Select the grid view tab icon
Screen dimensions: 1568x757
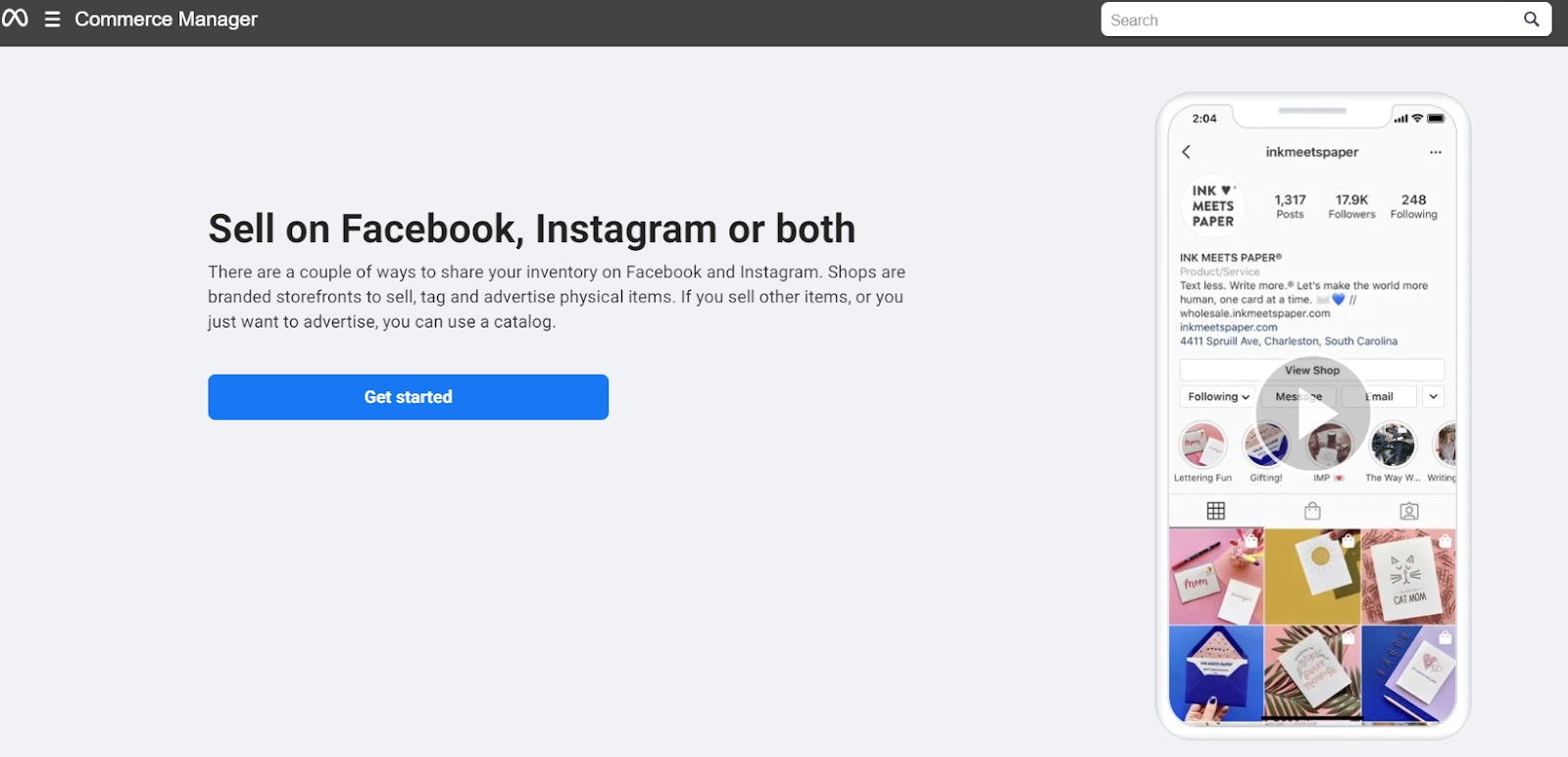(x=1216, y=511)
